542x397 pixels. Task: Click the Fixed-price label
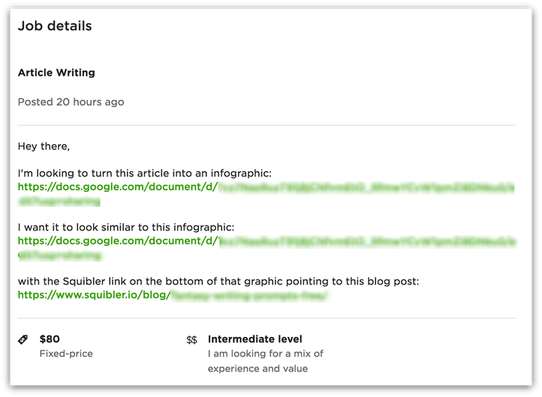pyautogui.click(x=66, y=354)
